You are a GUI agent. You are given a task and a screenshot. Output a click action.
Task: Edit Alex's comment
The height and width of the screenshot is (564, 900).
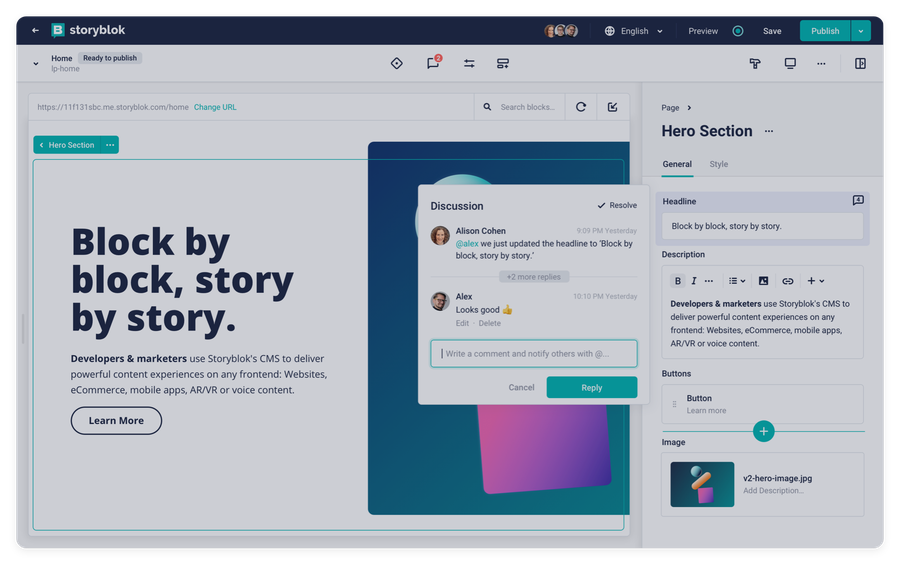(462, 324)
